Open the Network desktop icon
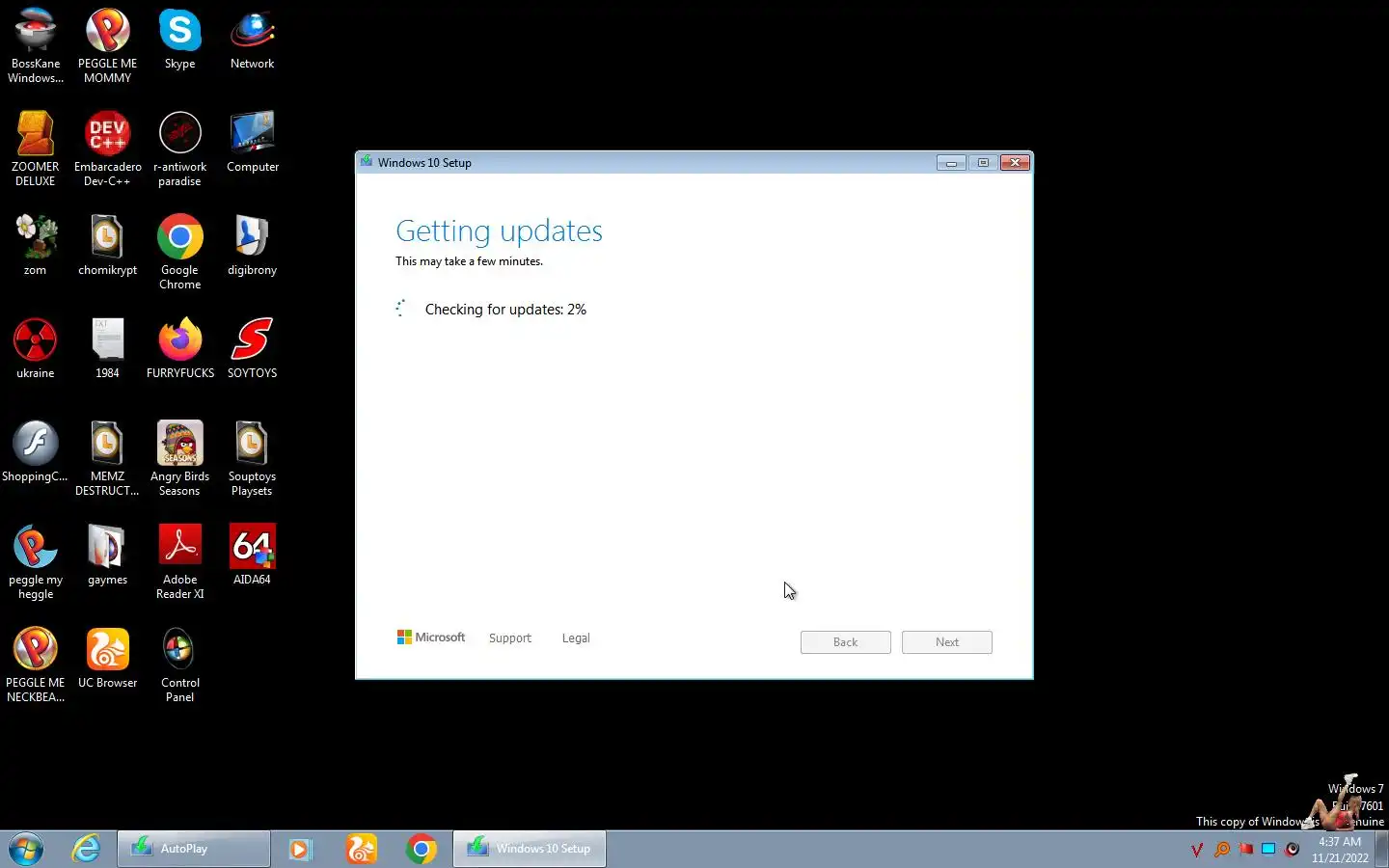The height and width of the screenshot is (868, 1389). point(252,39)
